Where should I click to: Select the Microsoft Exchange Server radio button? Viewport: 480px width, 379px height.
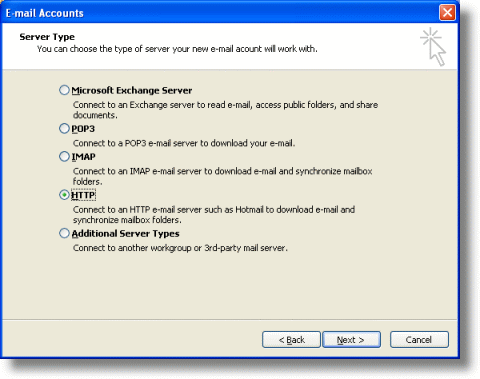pos(64,90)
